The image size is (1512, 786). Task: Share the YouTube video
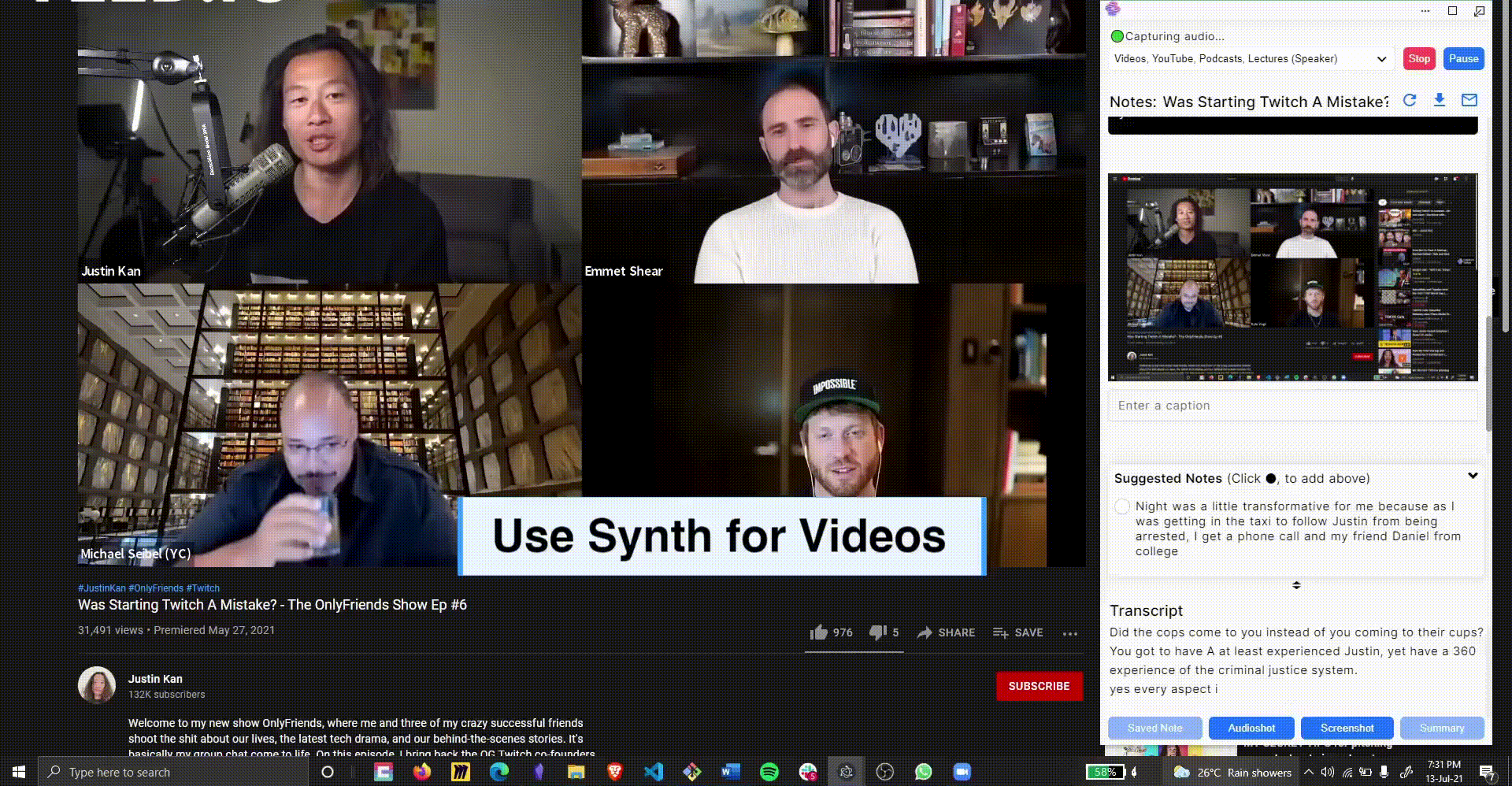click(x=946, y=632)
